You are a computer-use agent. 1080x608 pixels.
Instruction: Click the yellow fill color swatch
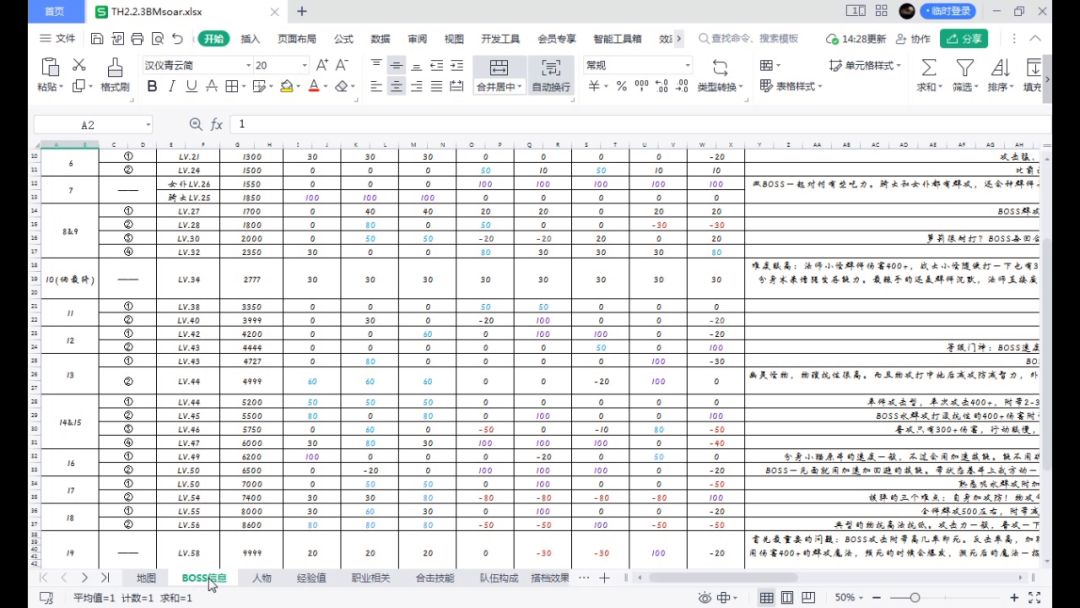pyautogui.click(x=287, y=87)
